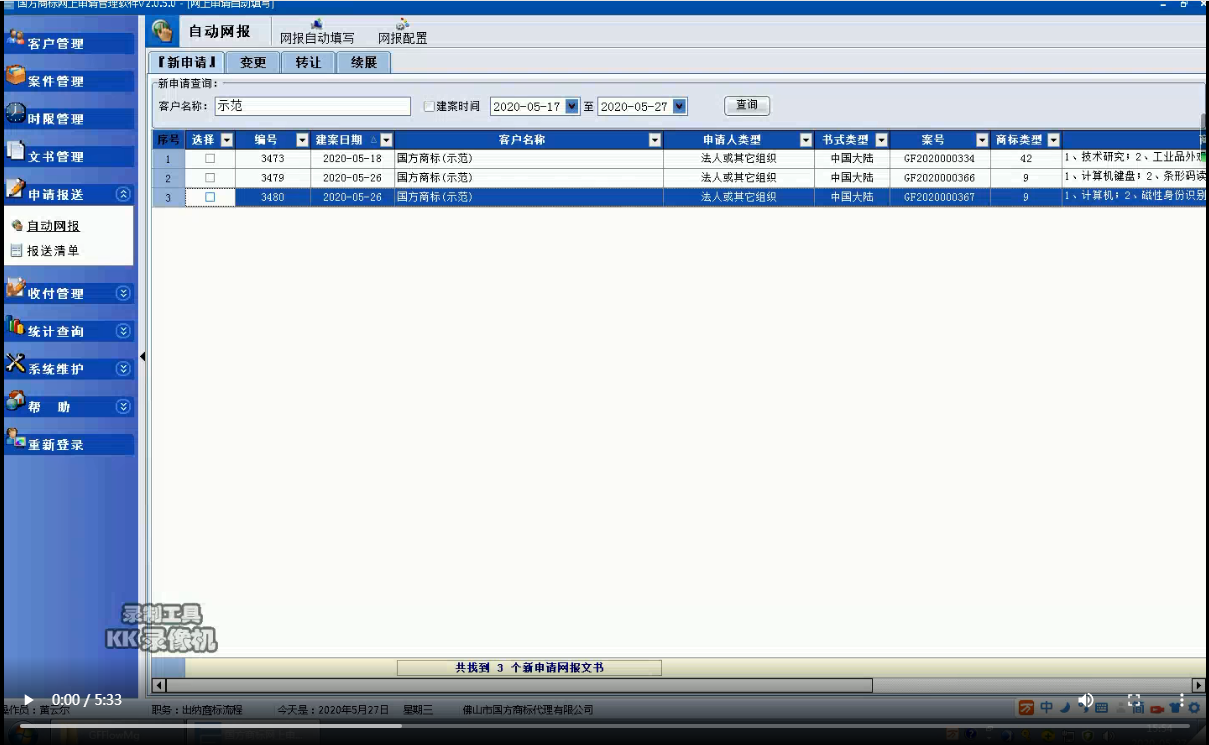Play the video with the play button
Viewport: 1209px width, 745px height.
[28, 700]
